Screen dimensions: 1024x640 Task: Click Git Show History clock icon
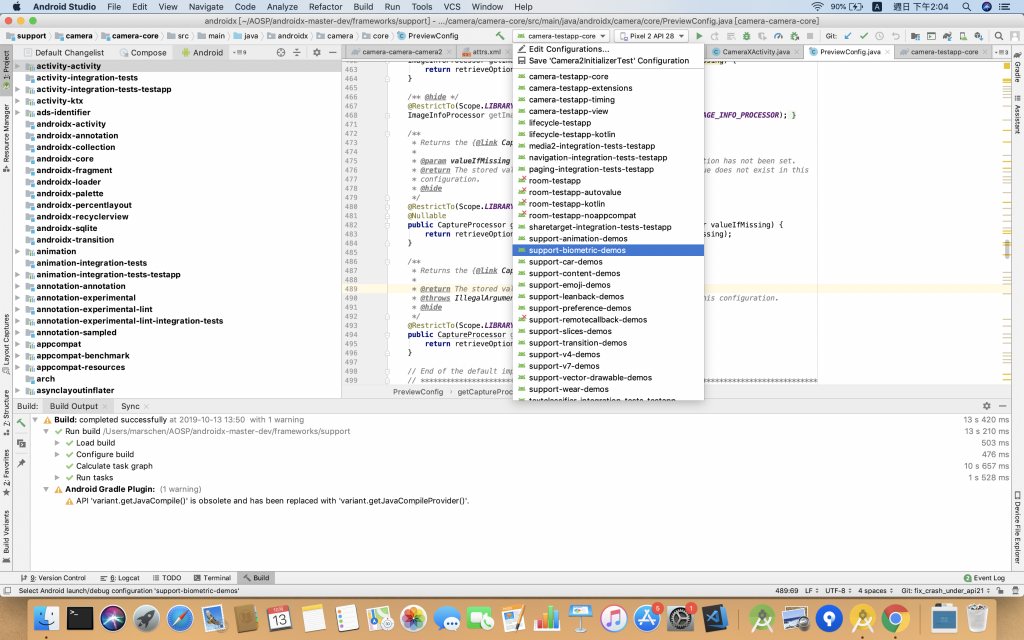tap(879, 36)
